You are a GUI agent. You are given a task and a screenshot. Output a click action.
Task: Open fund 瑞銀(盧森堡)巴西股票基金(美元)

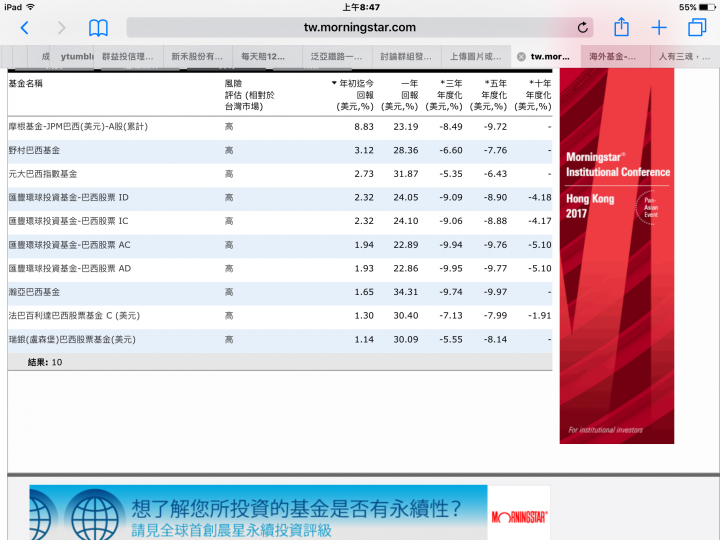[72, 339]
